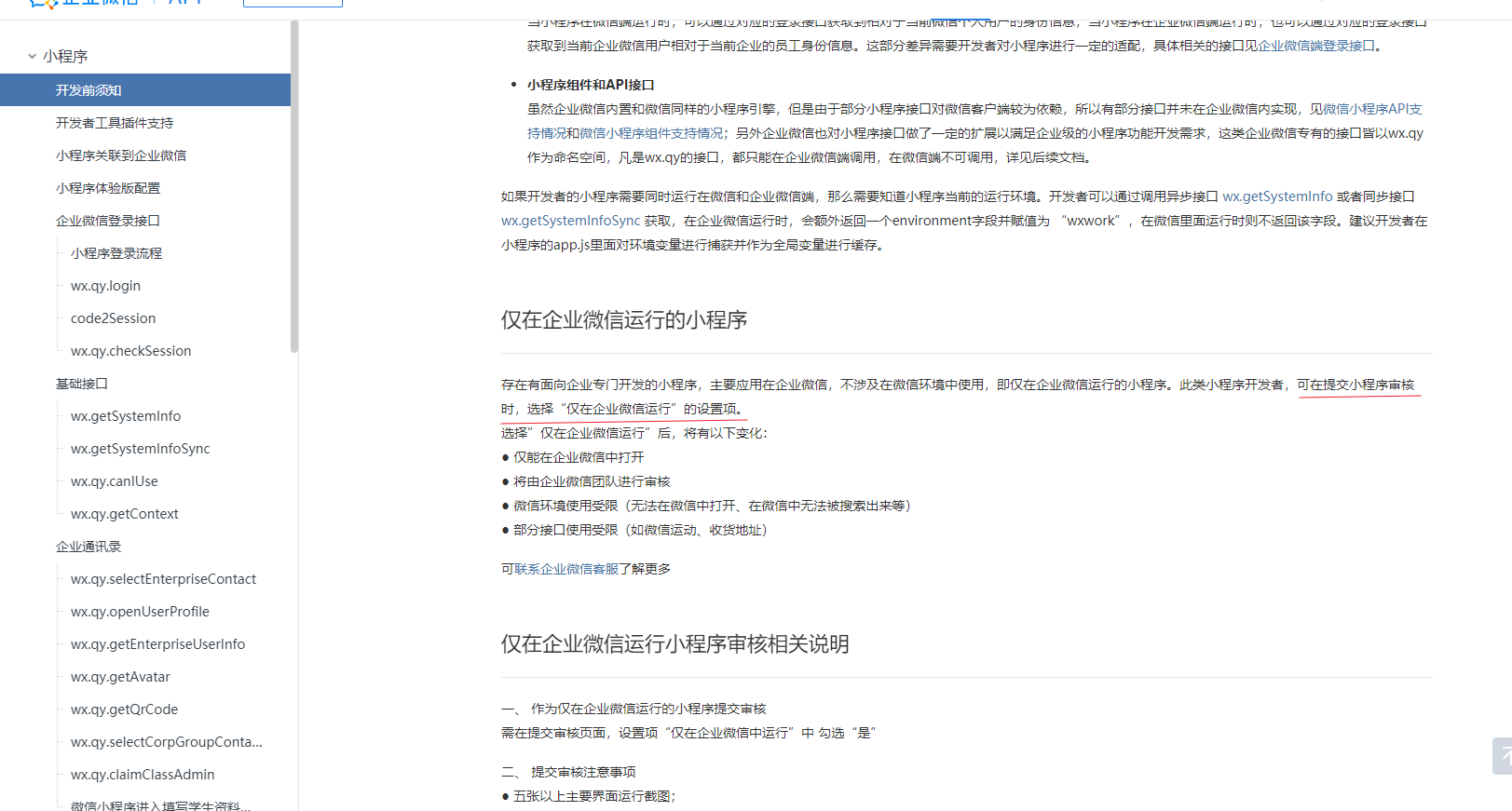Open wx.qy.login sidebar entry

click(105, 286)
